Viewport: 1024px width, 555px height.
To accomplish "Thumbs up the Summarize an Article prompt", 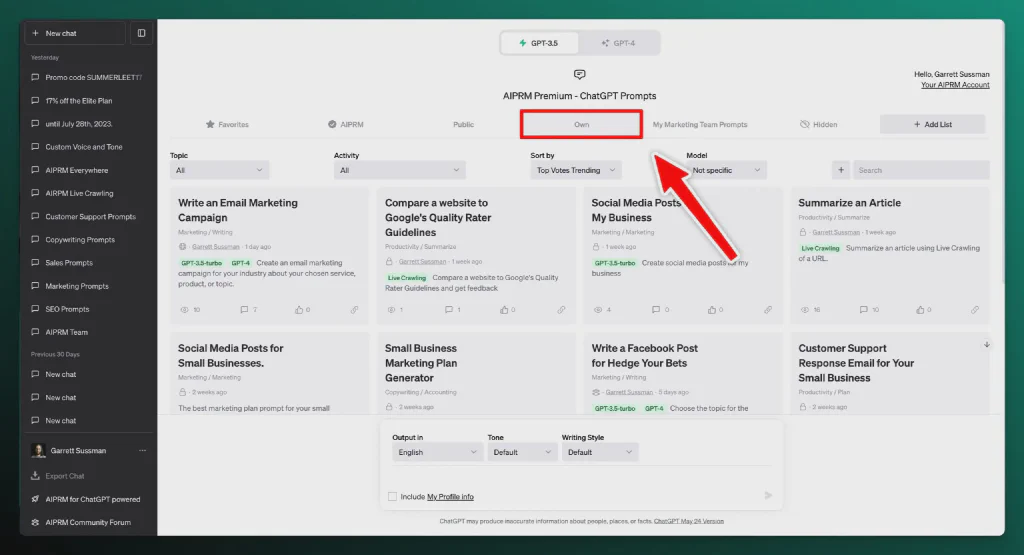I will click(x=920, y=309).
